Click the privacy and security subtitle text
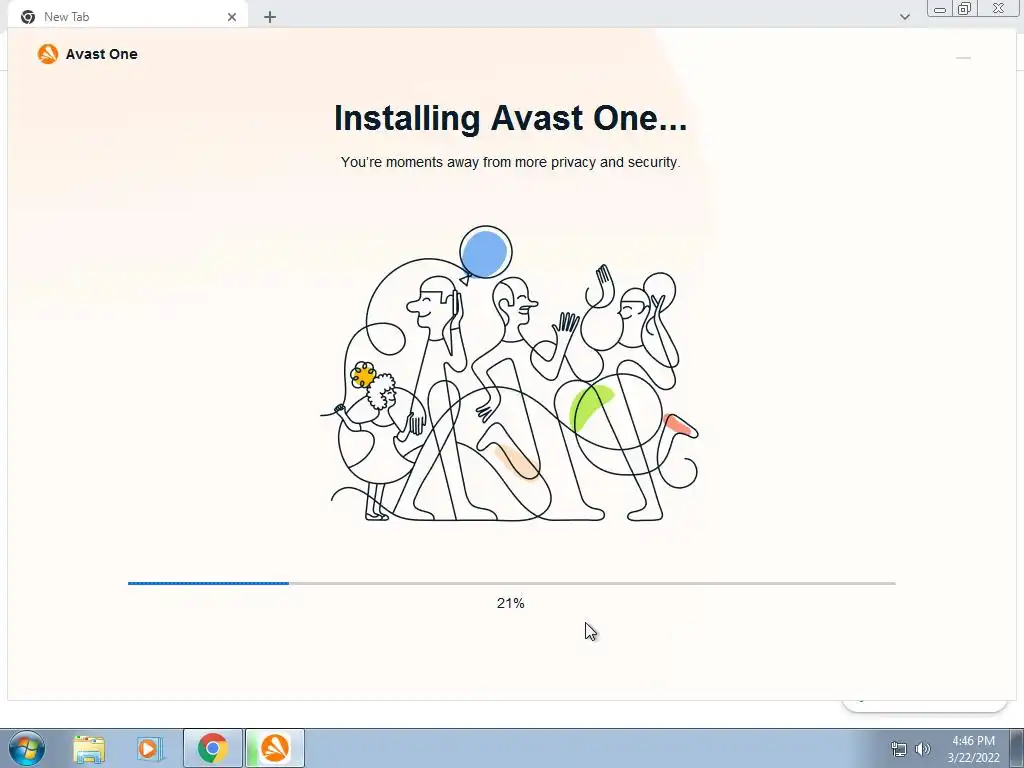1024x768 pixels. pos(511,162)
